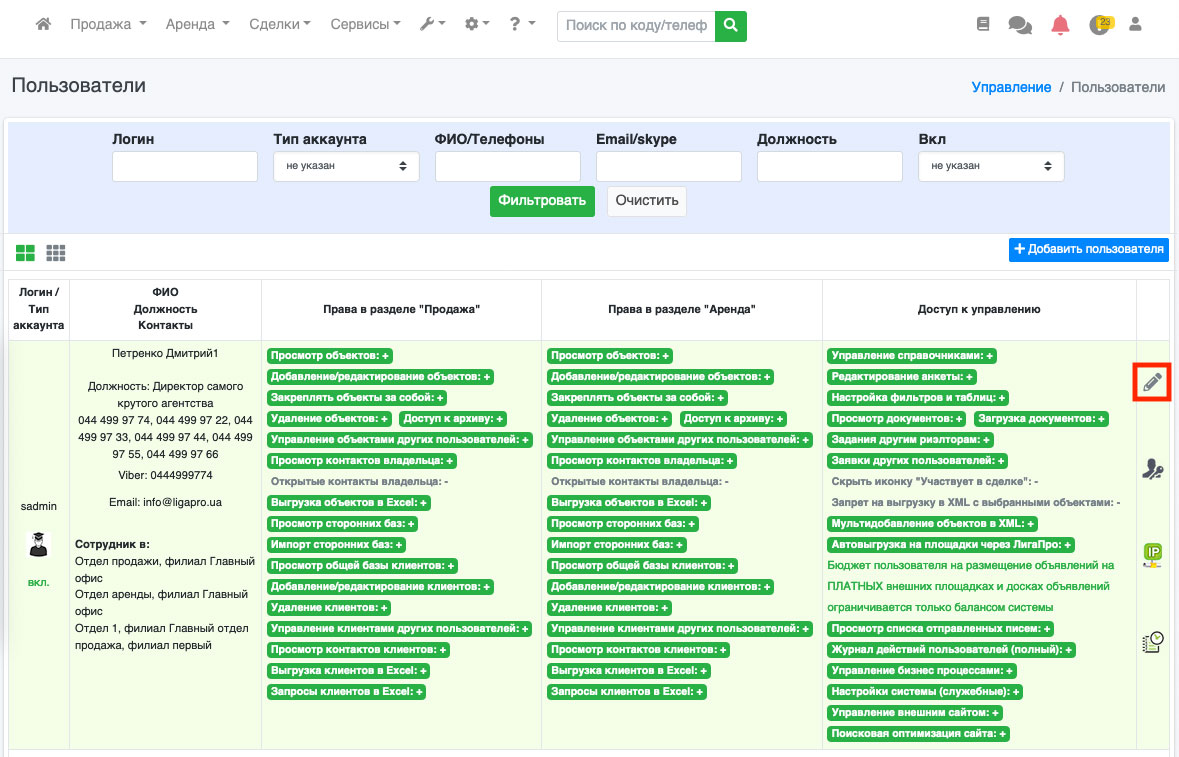1179x757 pixels.
Task: Click the green search magnifier button
Action: tap(731, 26)
